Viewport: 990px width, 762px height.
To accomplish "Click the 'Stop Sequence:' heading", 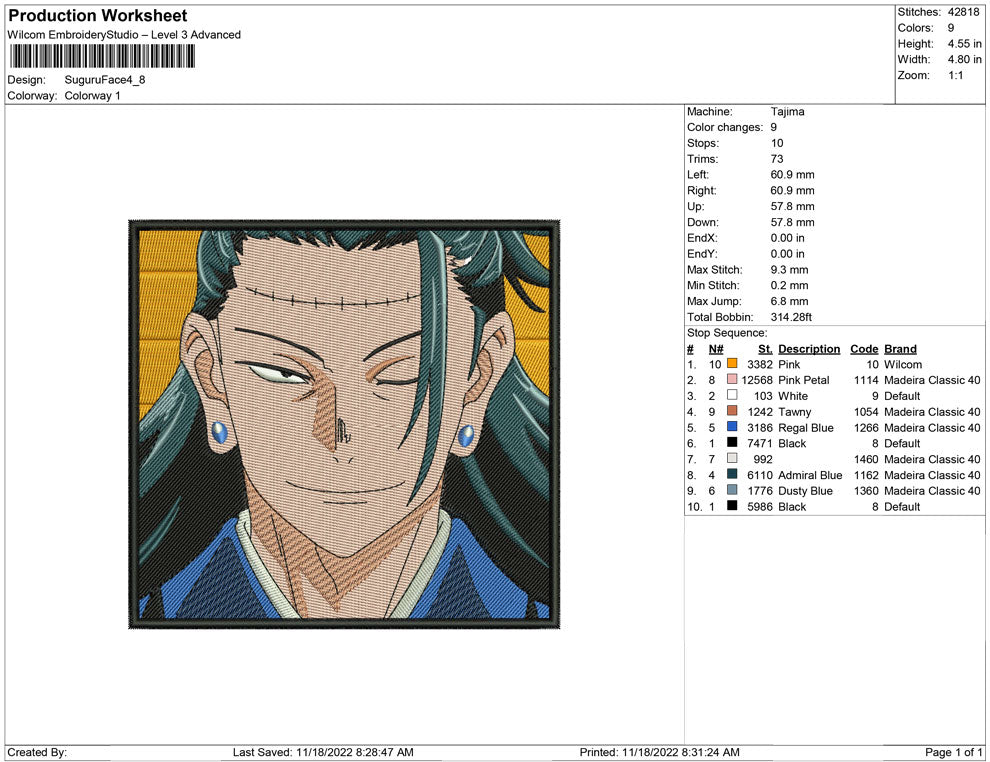I will point(727,333).
